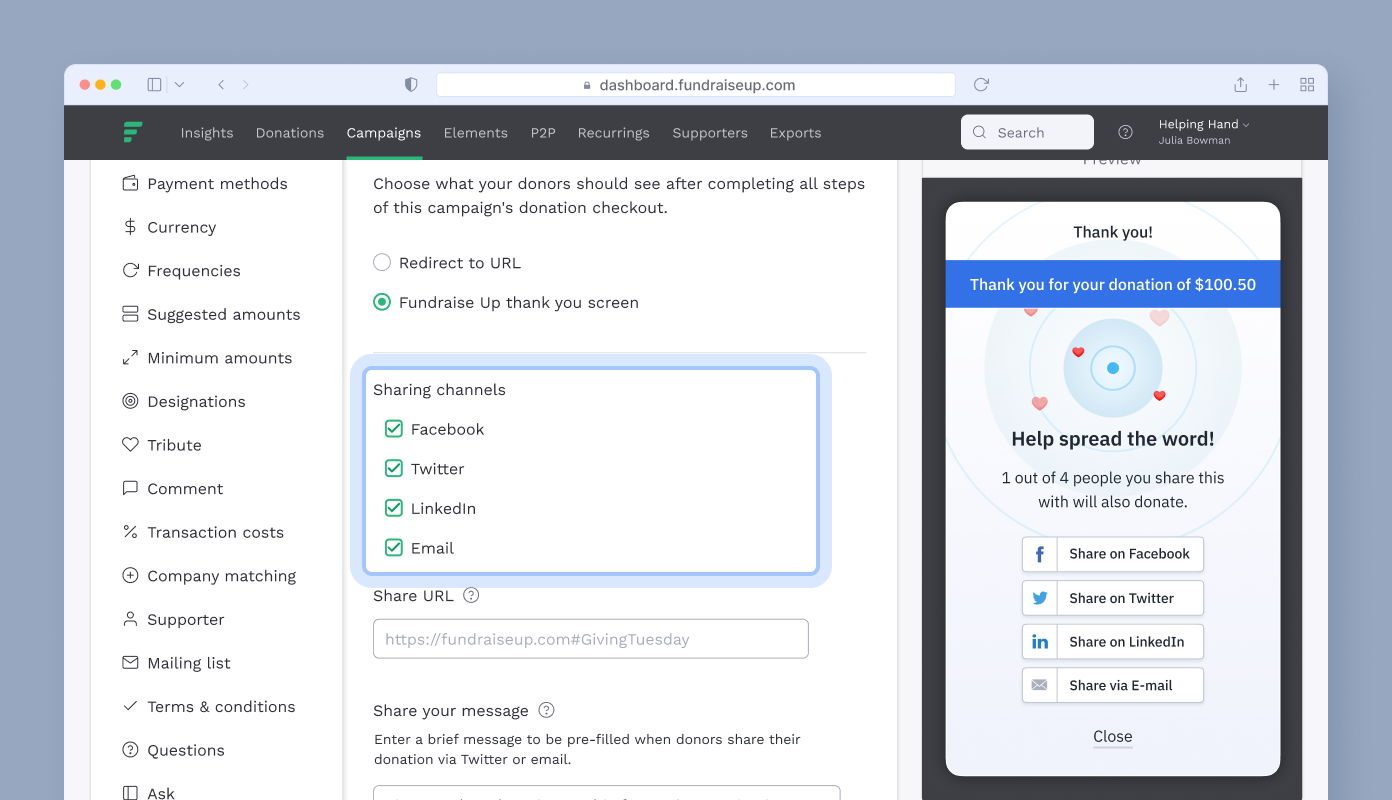Open the P2P tab
Image resolution: width=1392 pixels, height=800 pixels.
click(543, 133)
